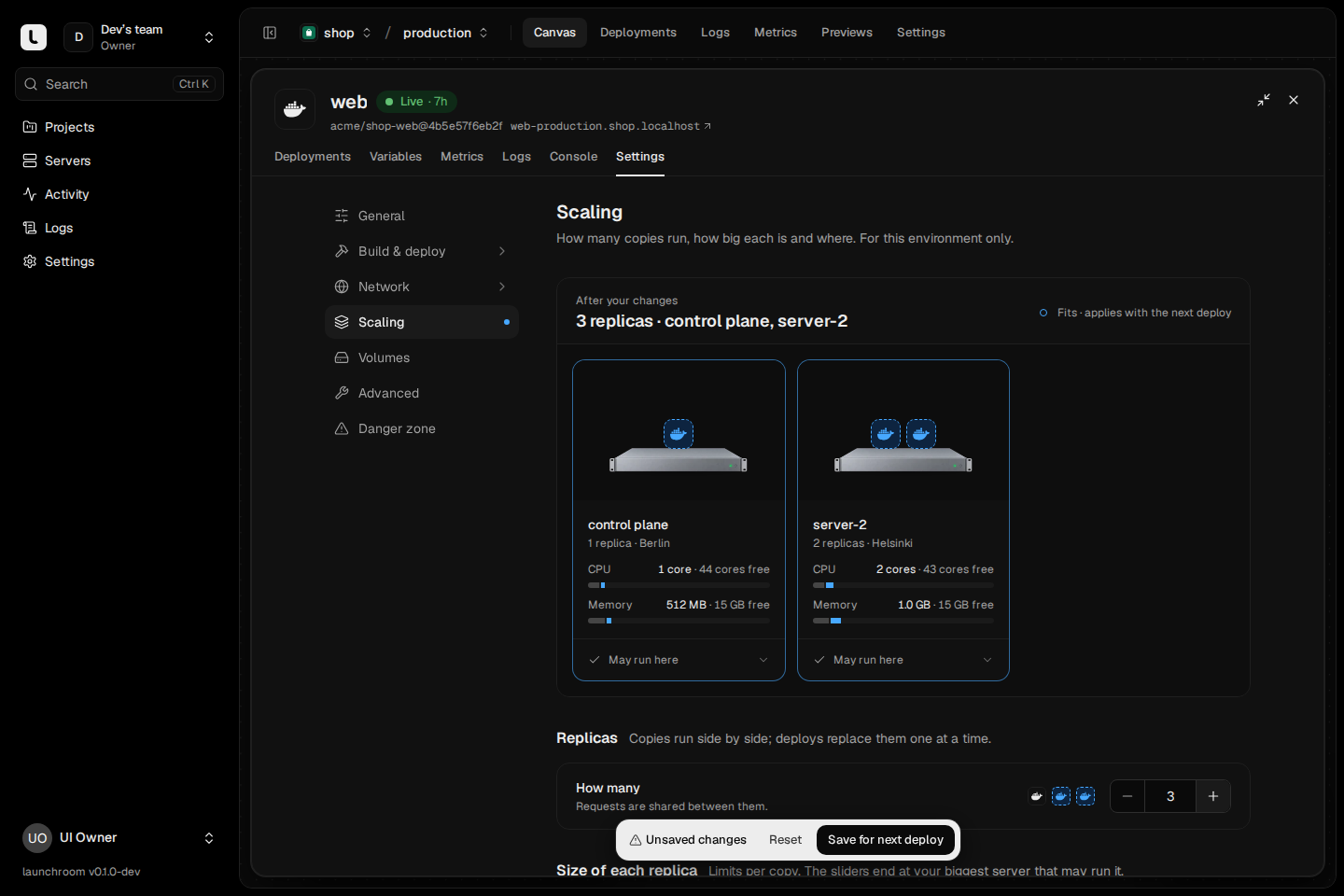The image size is (1344, 896).
Task: Expand Build & deploy submenu chevron
Action: tap(502, 251)
